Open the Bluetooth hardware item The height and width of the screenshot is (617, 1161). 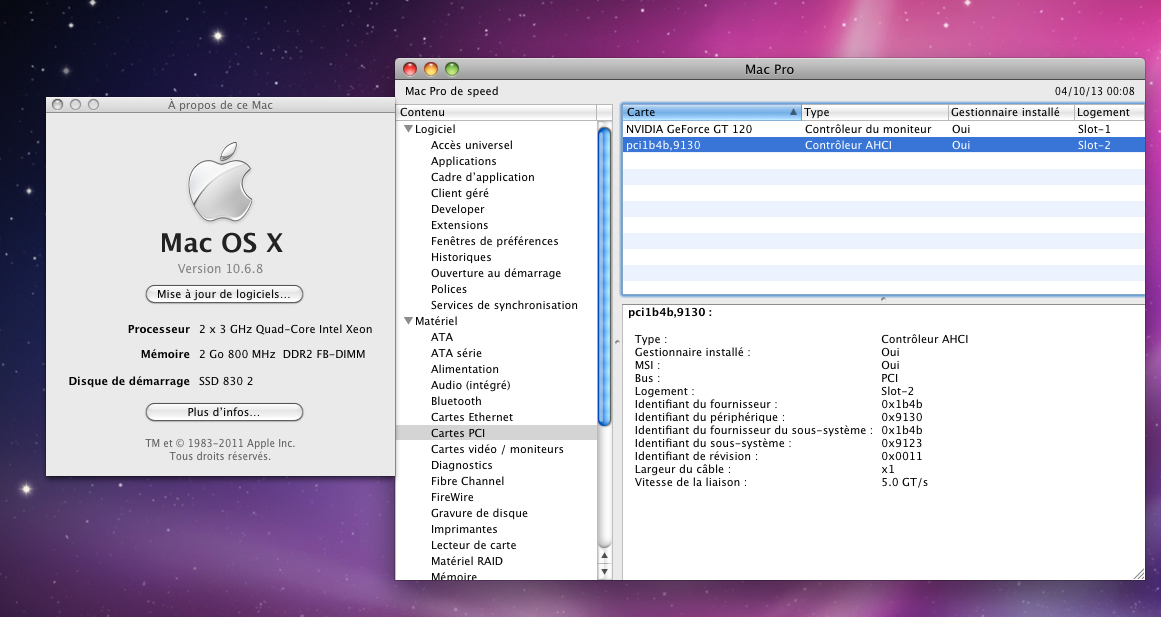tap(456, 401)
